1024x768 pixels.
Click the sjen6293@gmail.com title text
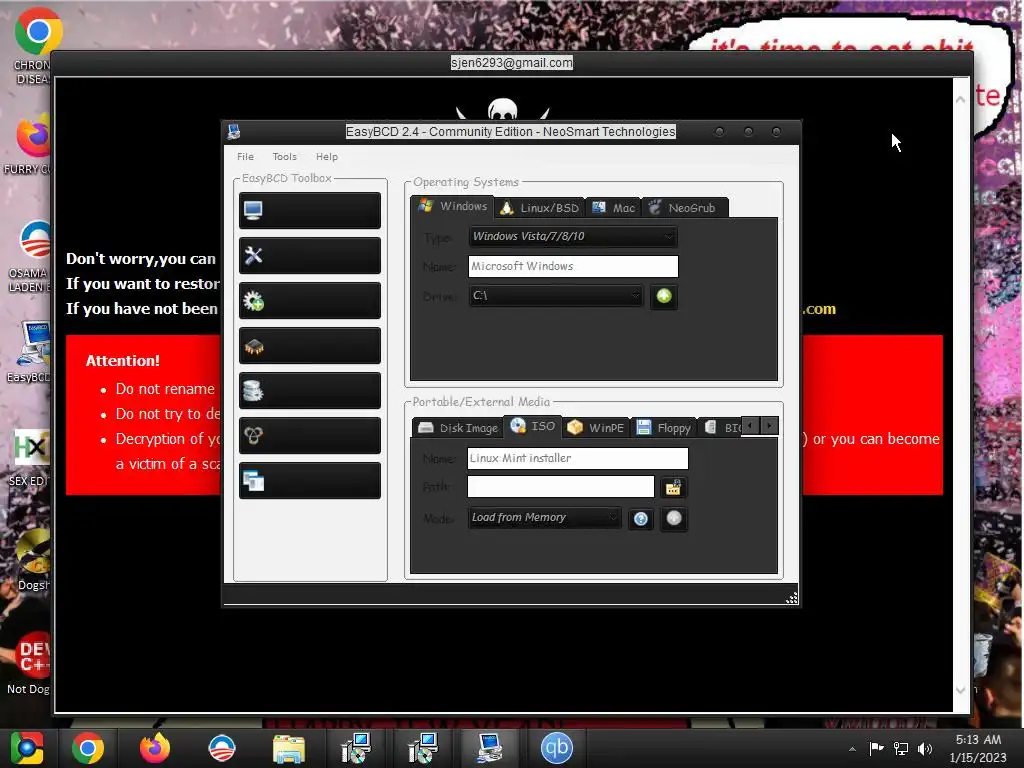point(512,63)
